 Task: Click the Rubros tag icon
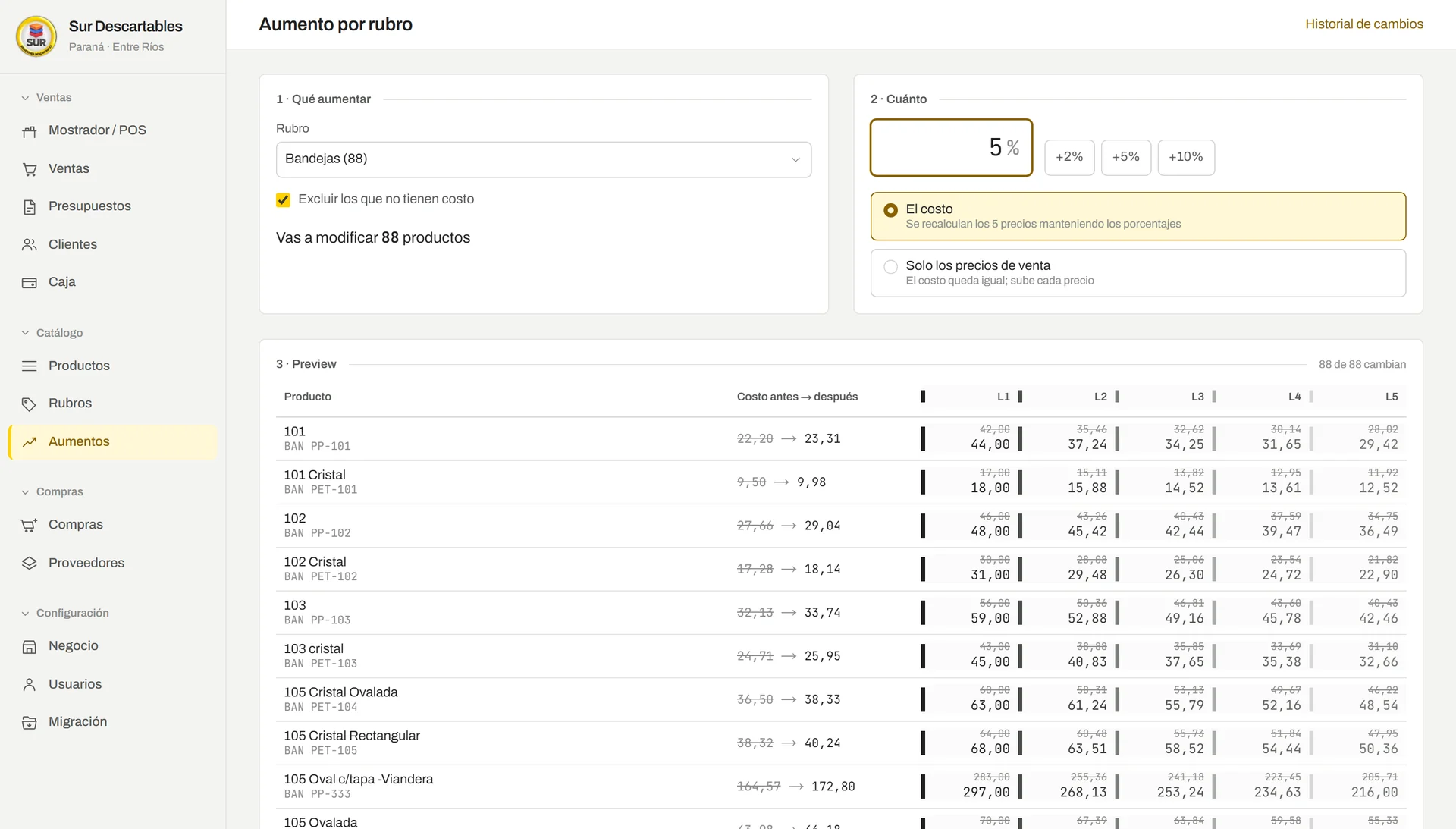click(30, 404)
